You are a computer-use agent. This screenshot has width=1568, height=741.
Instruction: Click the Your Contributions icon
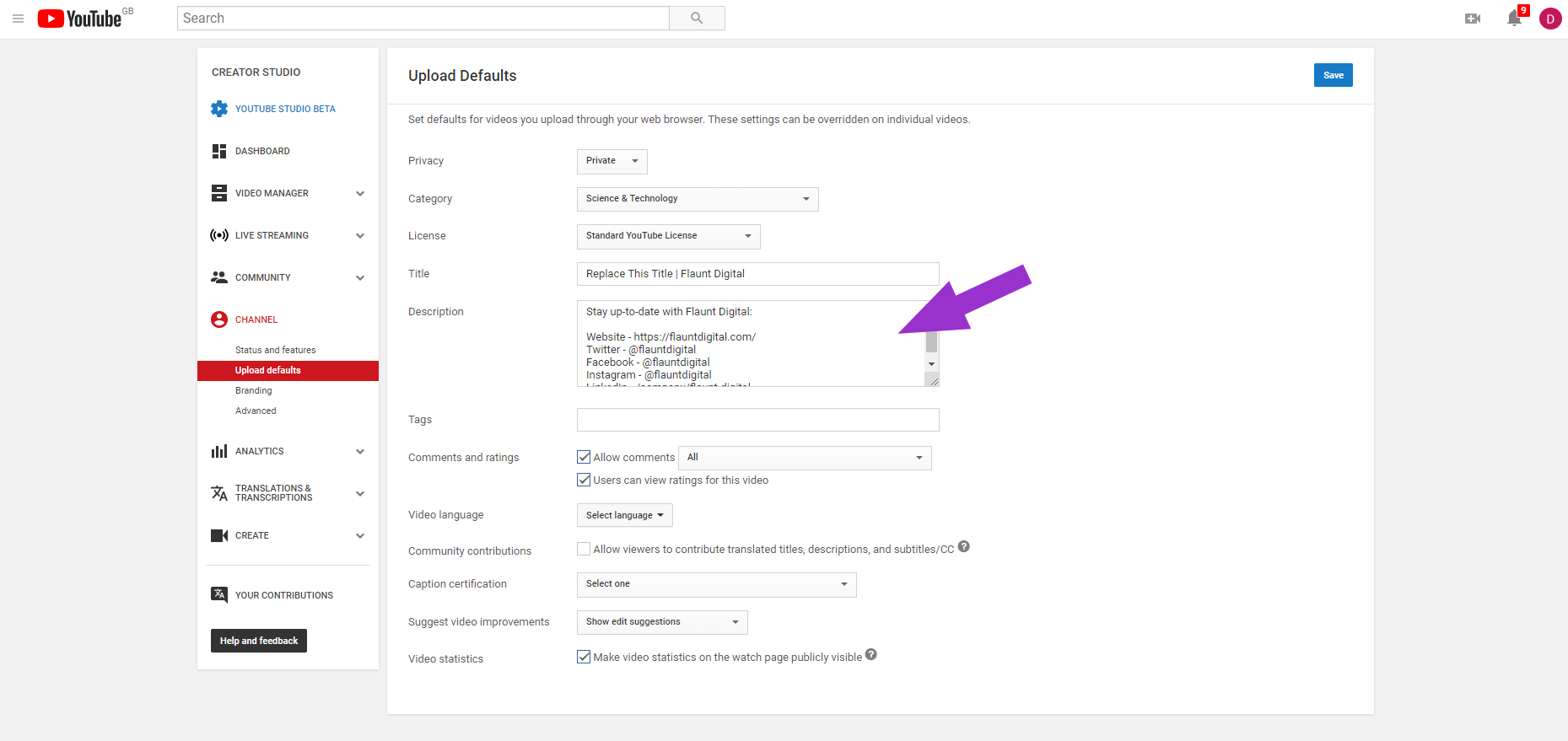pyautogui.click(x=219, y=594)
